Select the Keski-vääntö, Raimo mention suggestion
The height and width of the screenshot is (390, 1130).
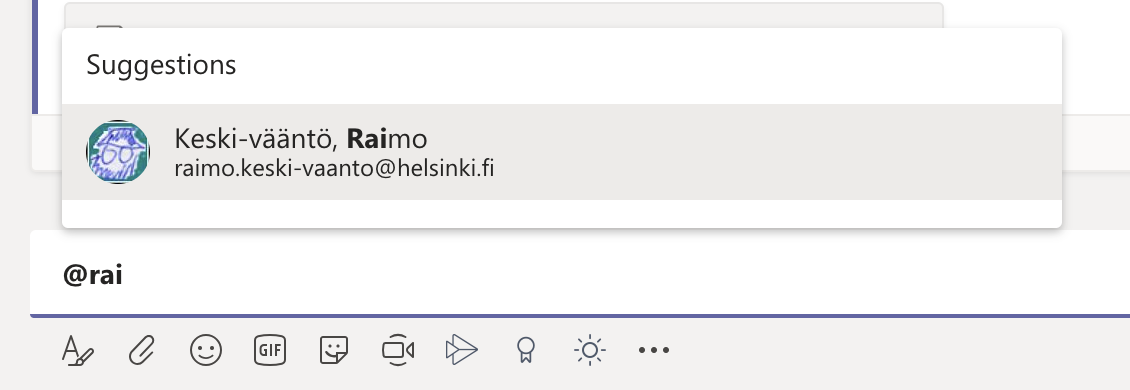561,152
